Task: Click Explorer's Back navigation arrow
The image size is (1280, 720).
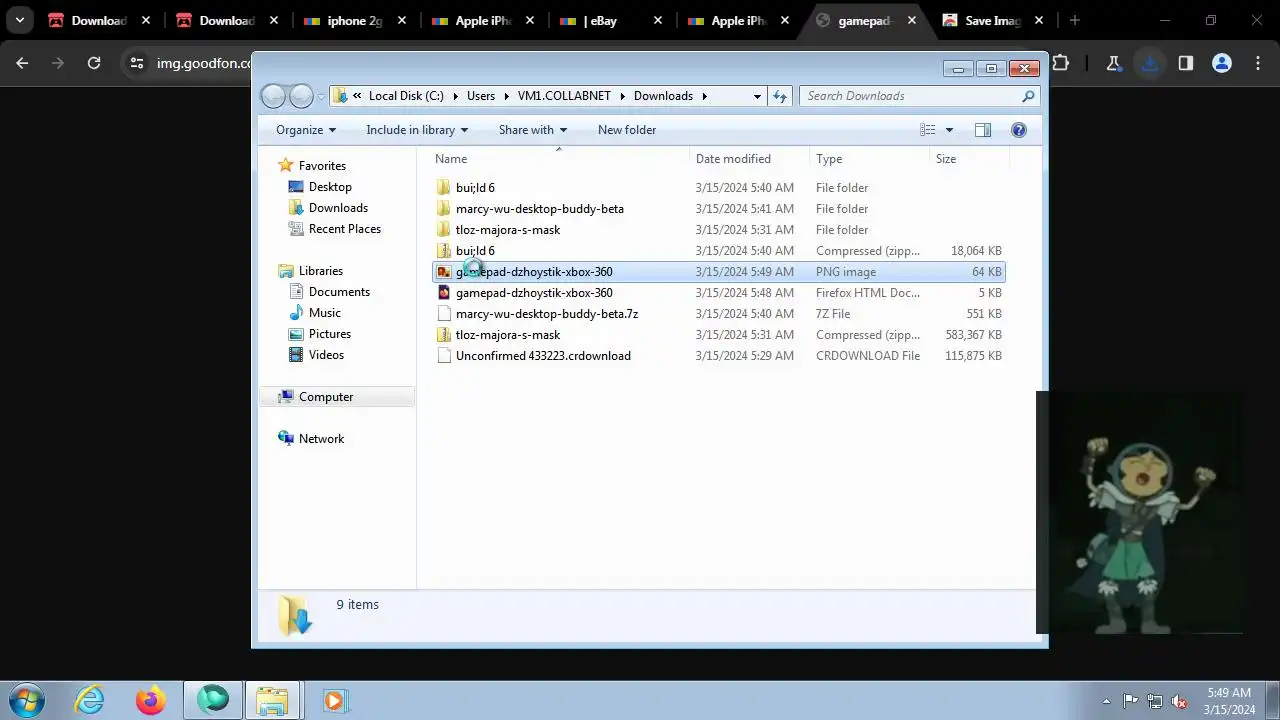Action: tap(273, 96)
